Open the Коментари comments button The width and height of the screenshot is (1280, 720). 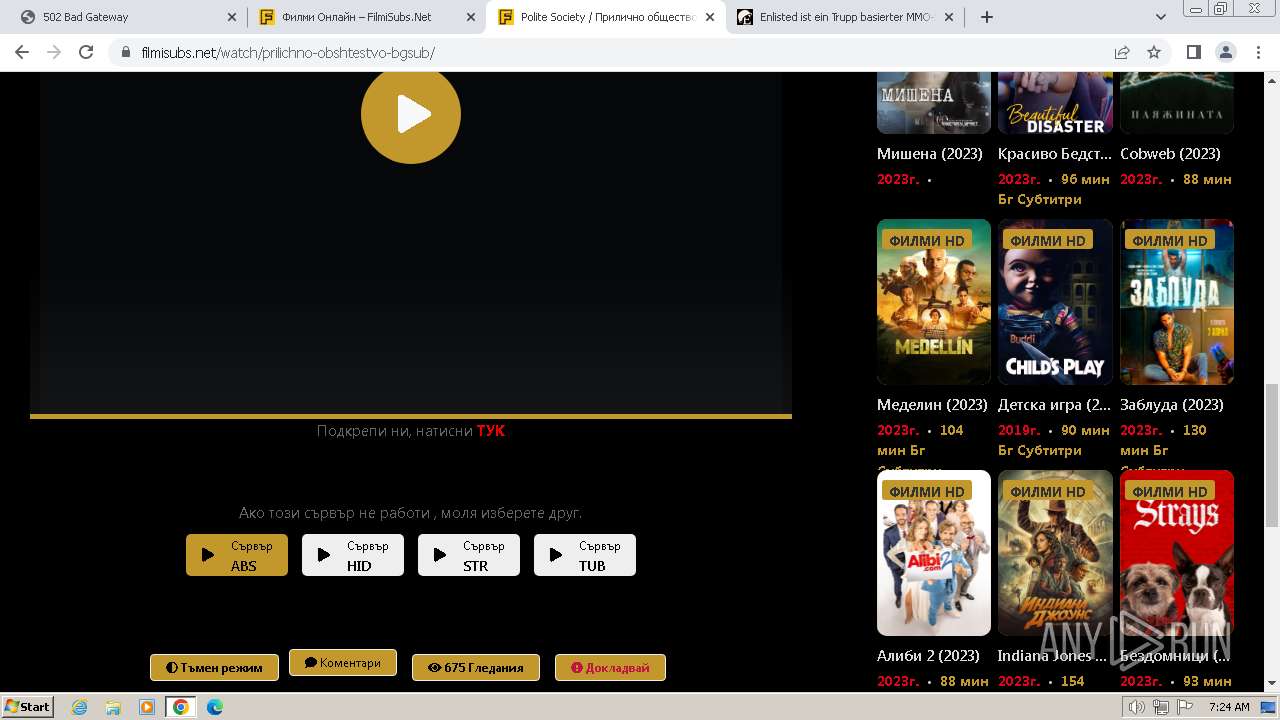[x=343, y=663]
